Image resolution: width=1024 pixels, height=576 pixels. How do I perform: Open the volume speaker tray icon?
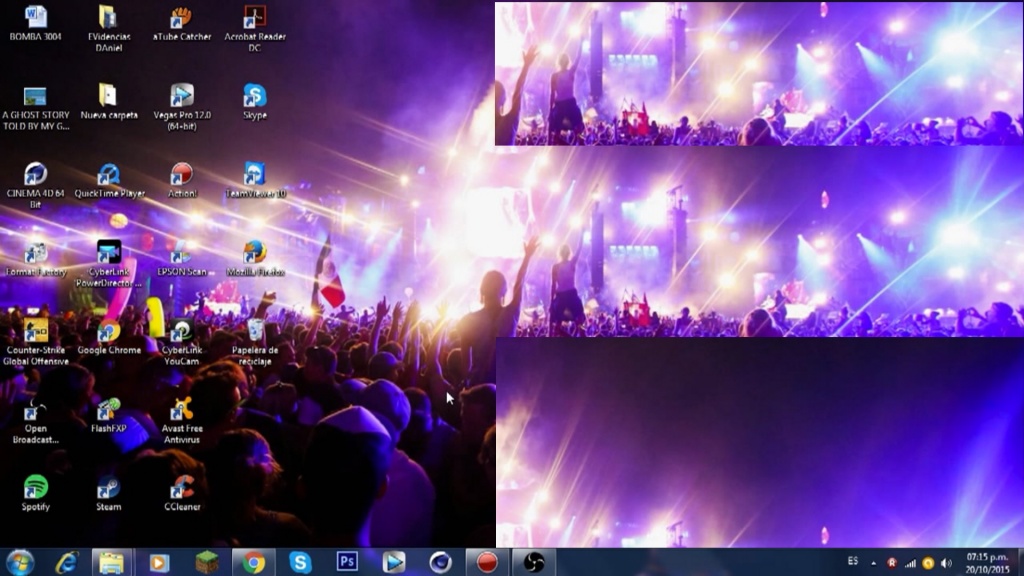pyautogui.click(x=946, y=563)
